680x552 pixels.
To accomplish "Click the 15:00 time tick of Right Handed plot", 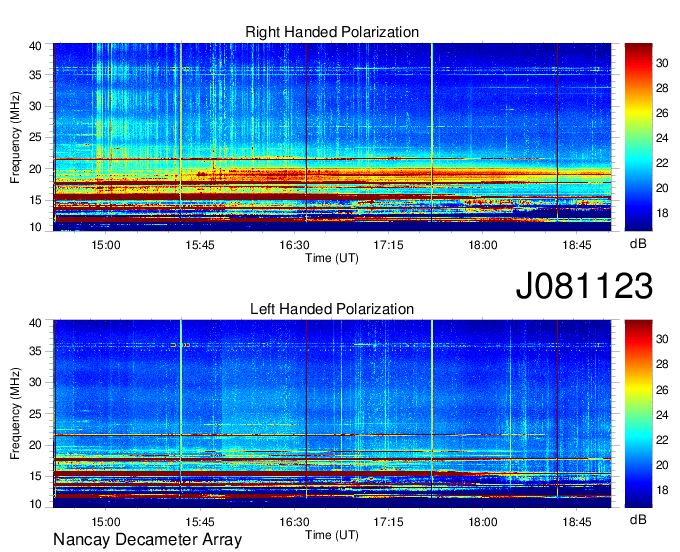I will point(106,245).
